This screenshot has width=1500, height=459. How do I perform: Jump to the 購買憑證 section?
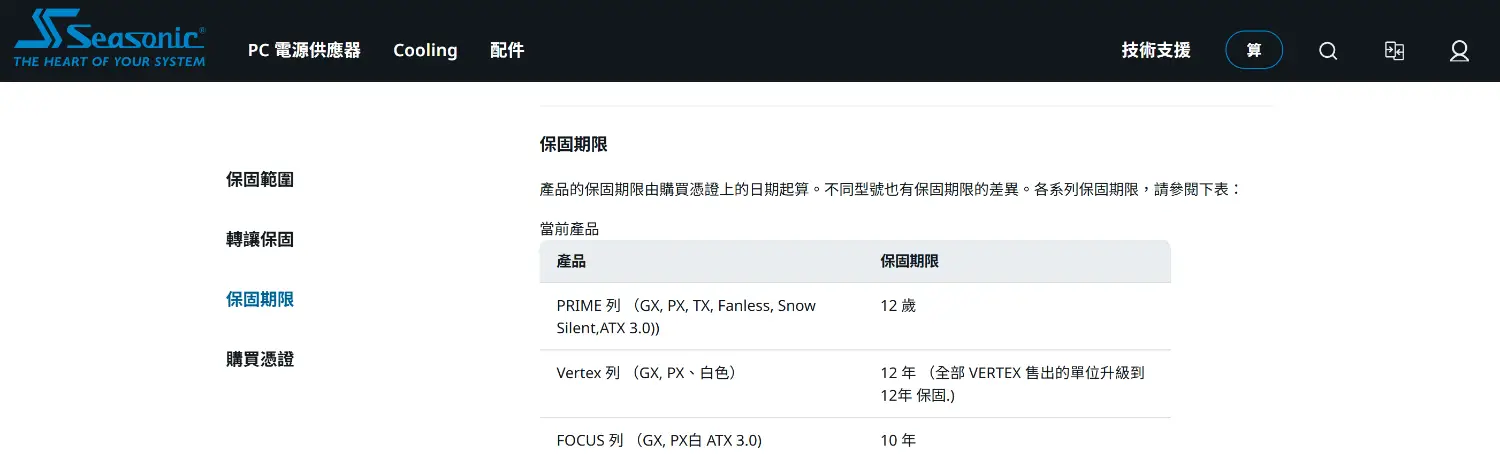pyautogui.click(x=260, y=359)
